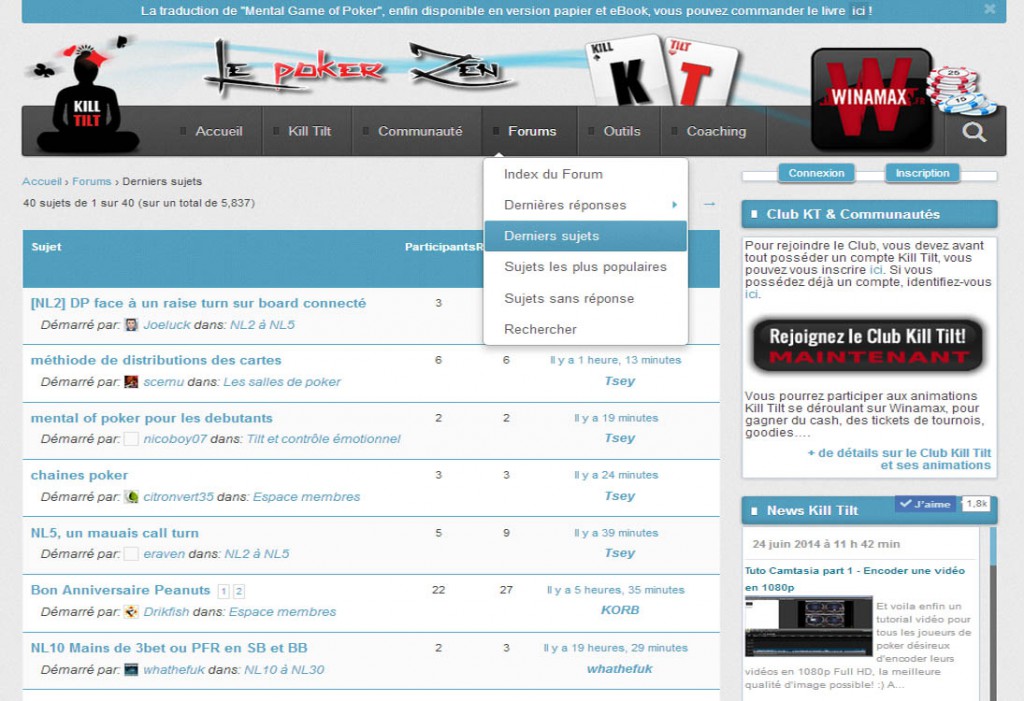1024x701 pixels.
Task: Open whathefuk's last reply profile link
Action: (620, 668)
